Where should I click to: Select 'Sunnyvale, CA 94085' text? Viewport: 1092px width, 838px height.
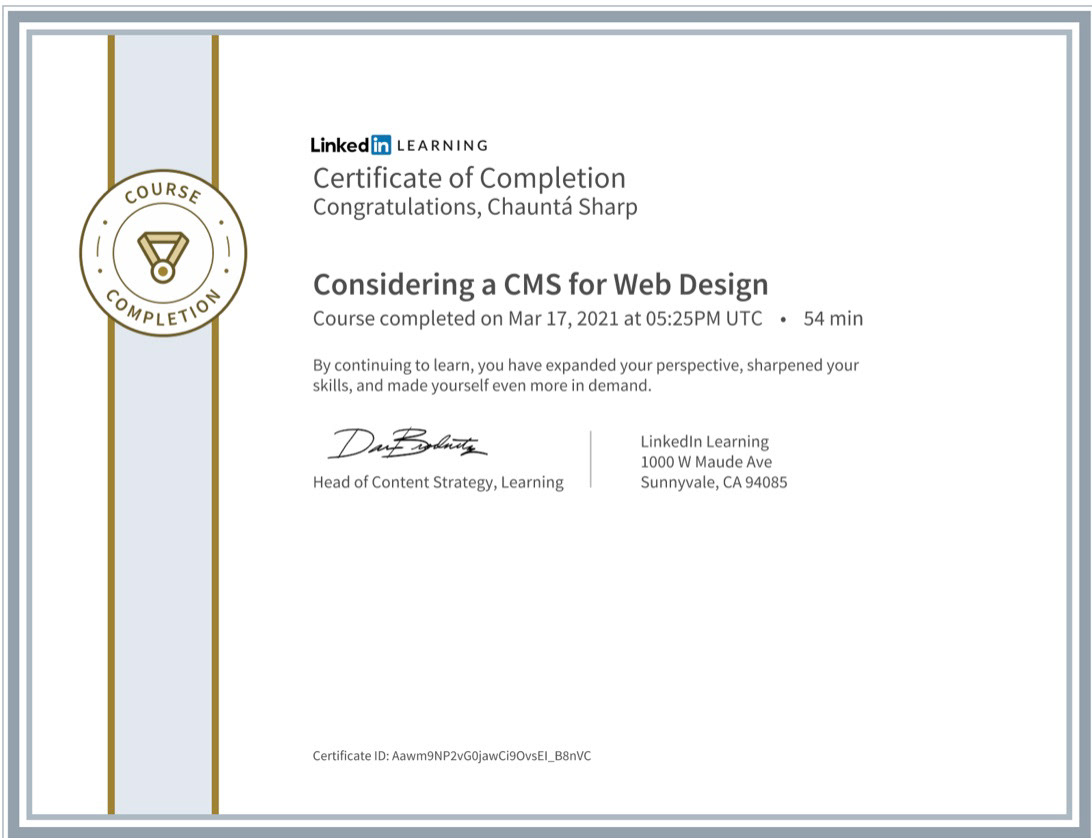tap(714, 482)
